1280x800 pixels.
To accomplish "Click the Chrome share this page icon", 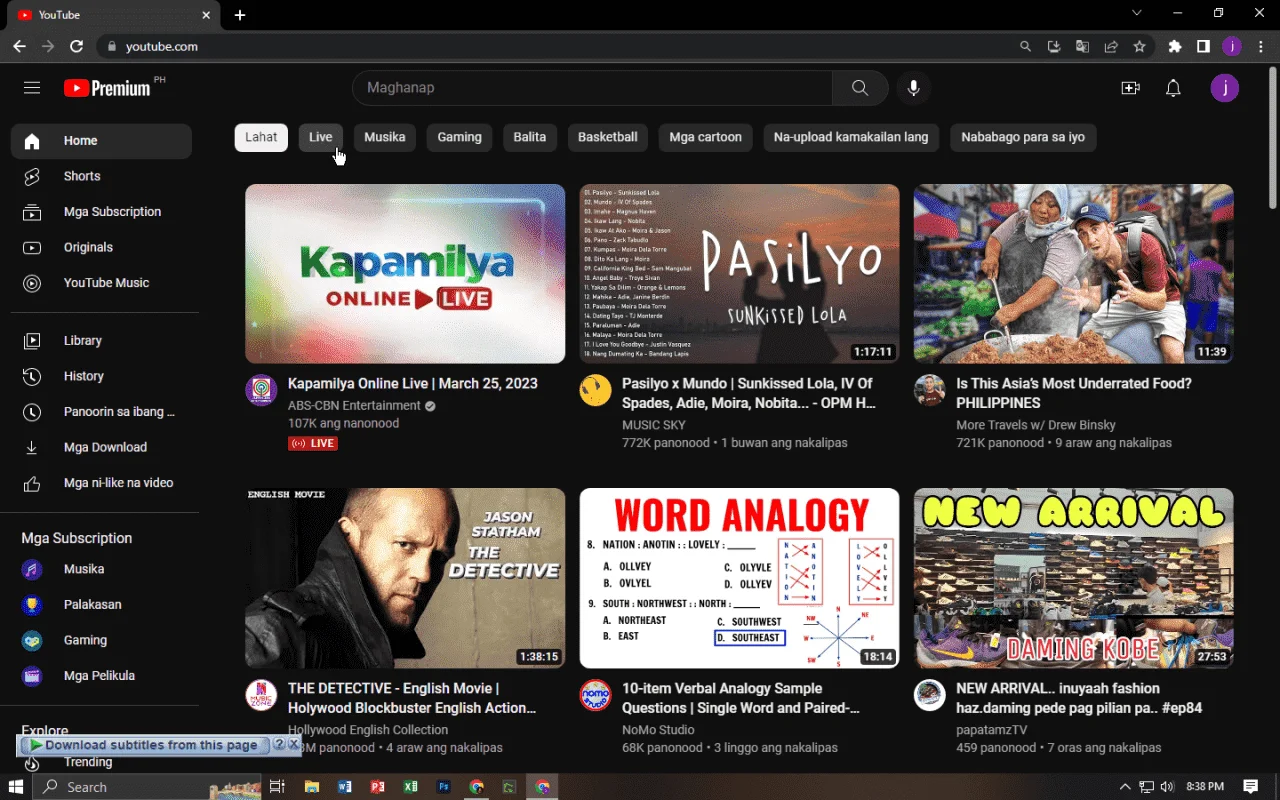I will click(x=1111, y=46).
